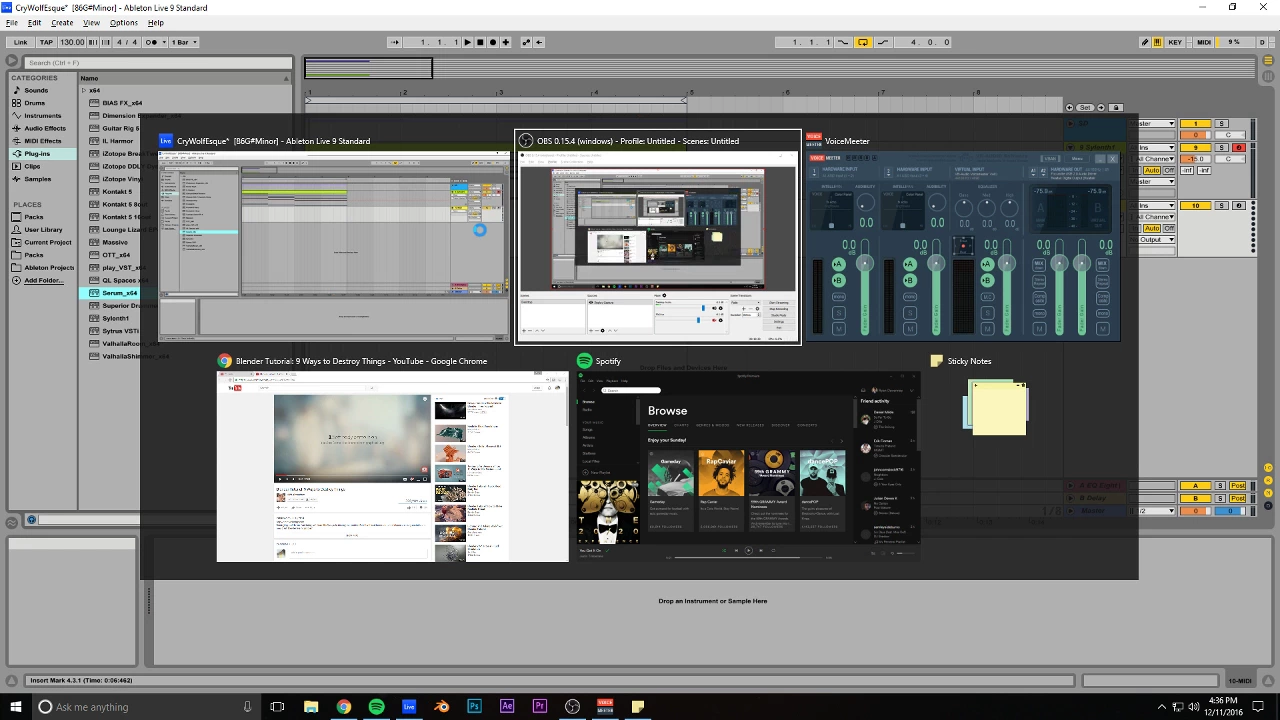1280x720 pixels.
Task: Select OTT_x64 plugin in list
Action: (x=116, y=255)
